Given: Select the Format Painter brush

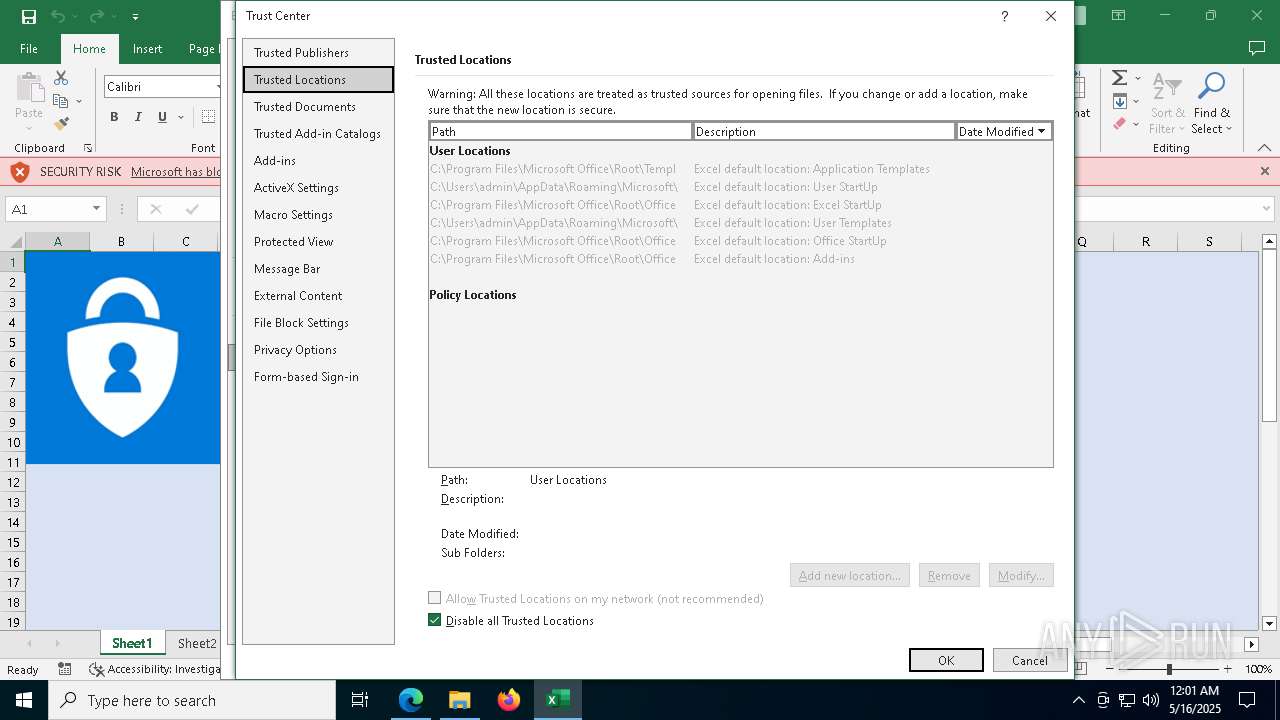Looking at the screenshot, I should (x=61, y=124).
